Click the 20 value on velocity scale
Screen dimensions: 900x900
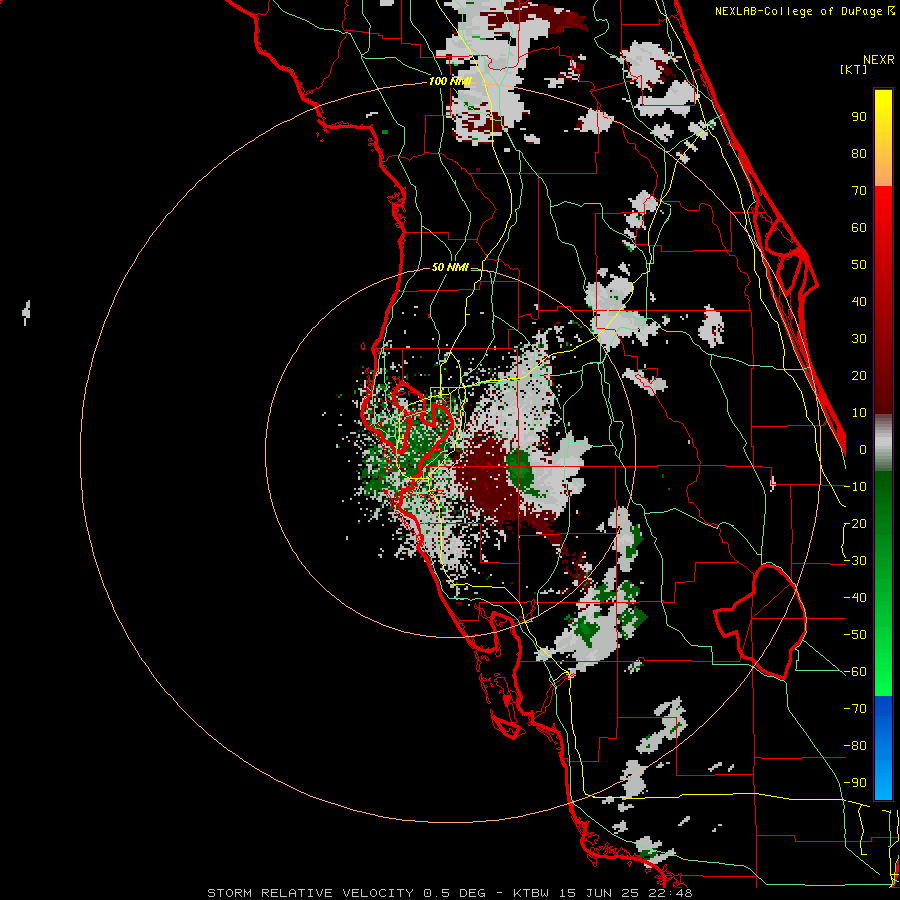click(x=859, y=375)
